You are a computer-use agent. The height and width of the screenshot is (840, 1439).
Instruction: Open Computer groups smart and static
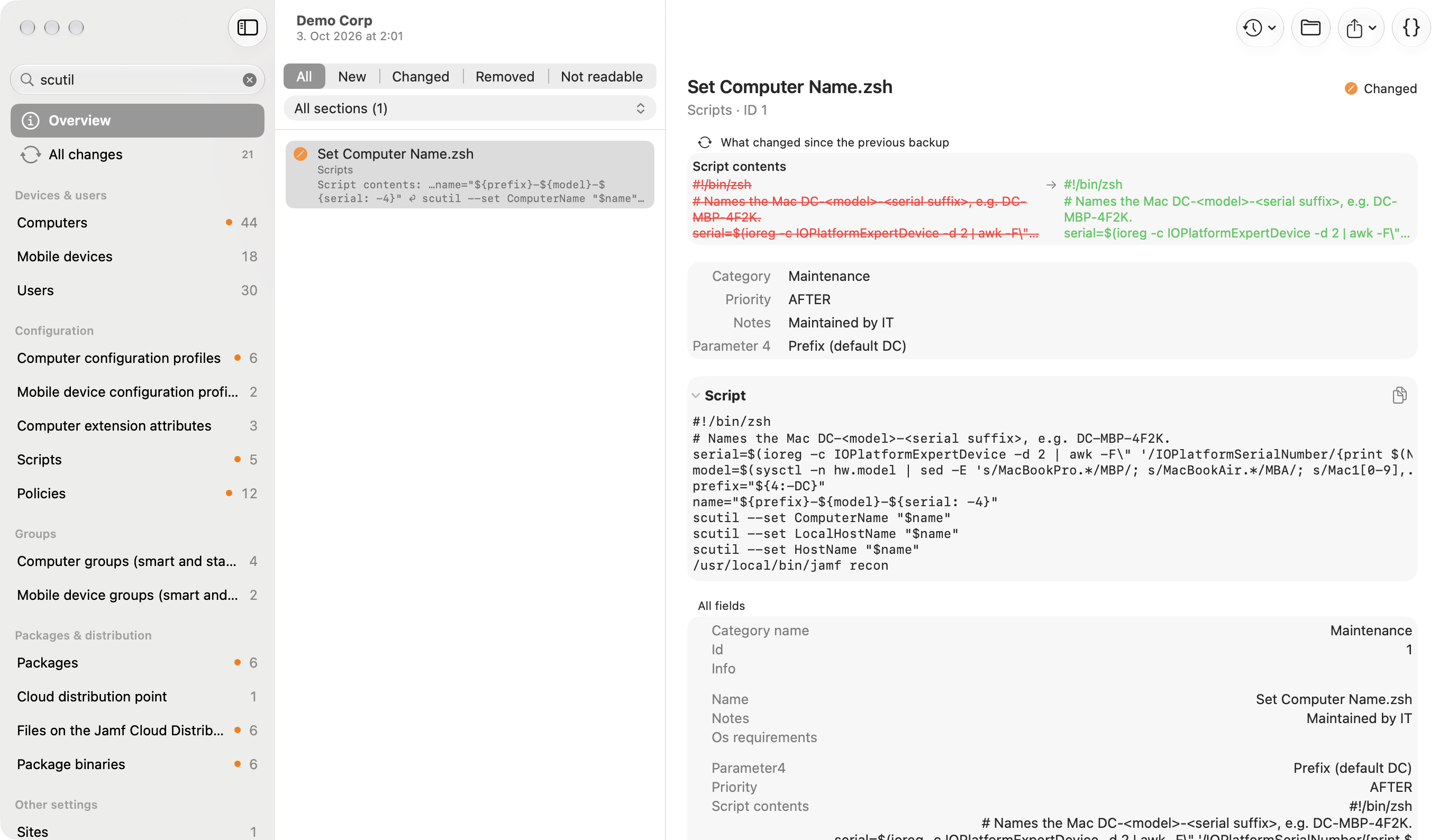(137, 561)
